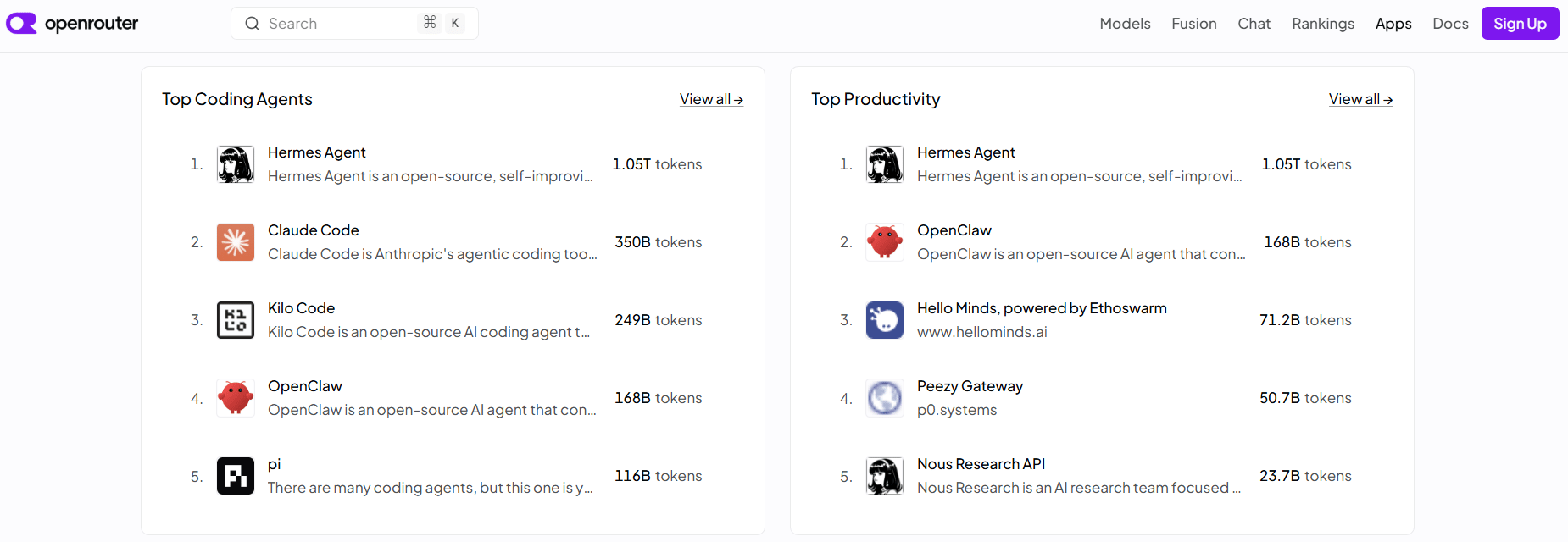The height and width of the screenshot is (542, 1568).
Task: Click OpenClaw red icon in Top Productivity
Action: pyautogui.click(x=885, y=242)
